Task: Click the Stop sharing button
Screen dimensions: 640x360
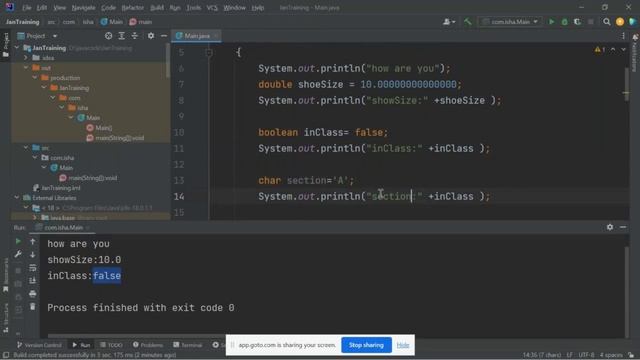Action: (366, 345)
